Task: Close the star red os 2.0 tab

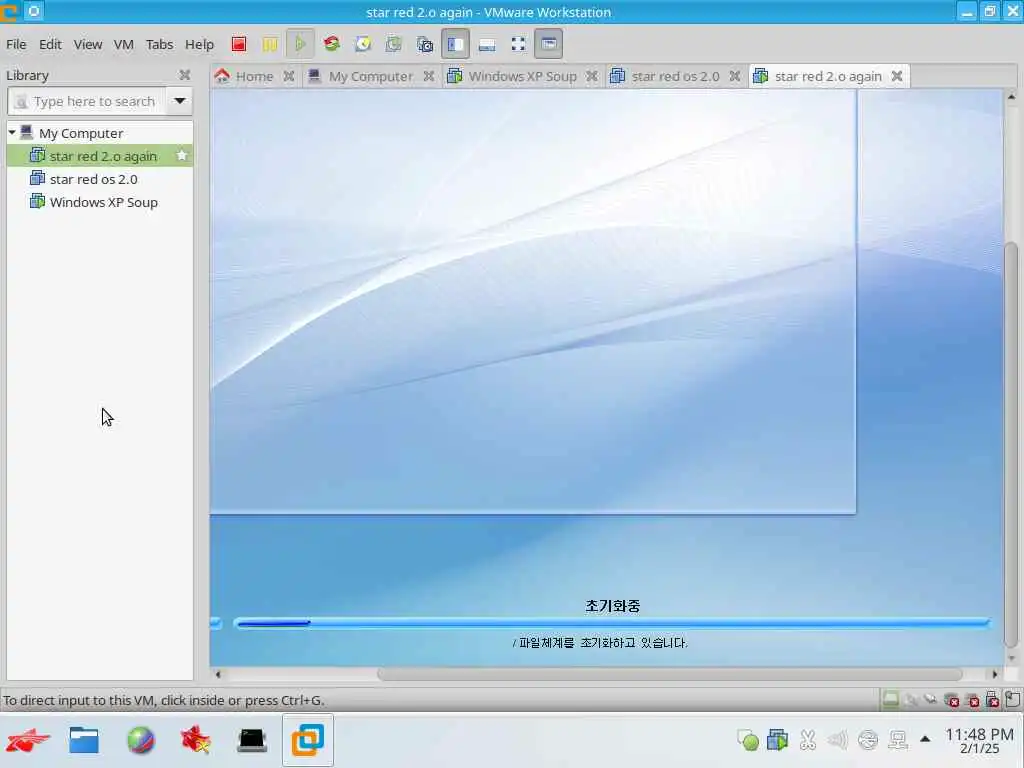Action: click(x=735, y=76)
